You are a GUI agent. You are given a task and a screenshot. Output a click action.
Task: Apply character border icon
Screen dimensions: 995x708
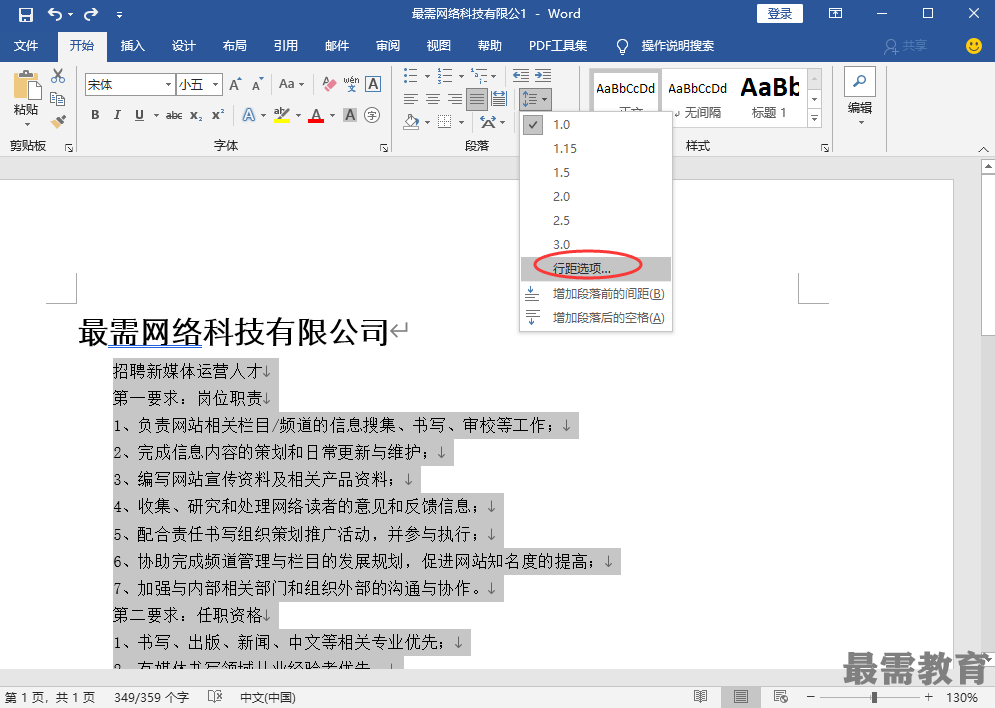(373, 84)
